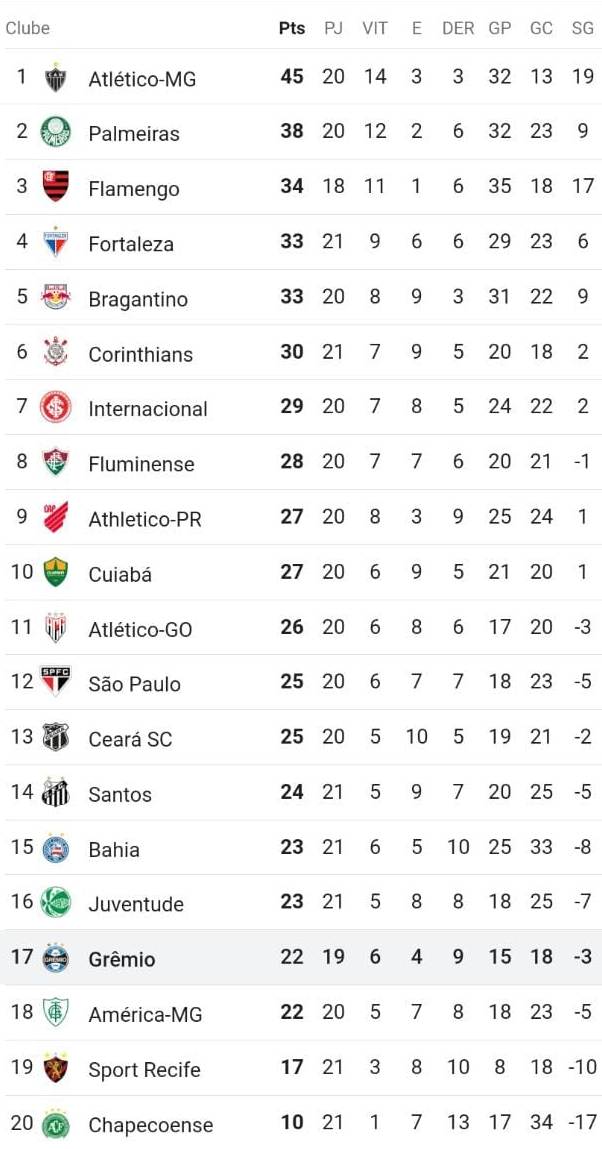Click the Sport Recife club crest
The image size is (602, 1149).
[55, 1069]
